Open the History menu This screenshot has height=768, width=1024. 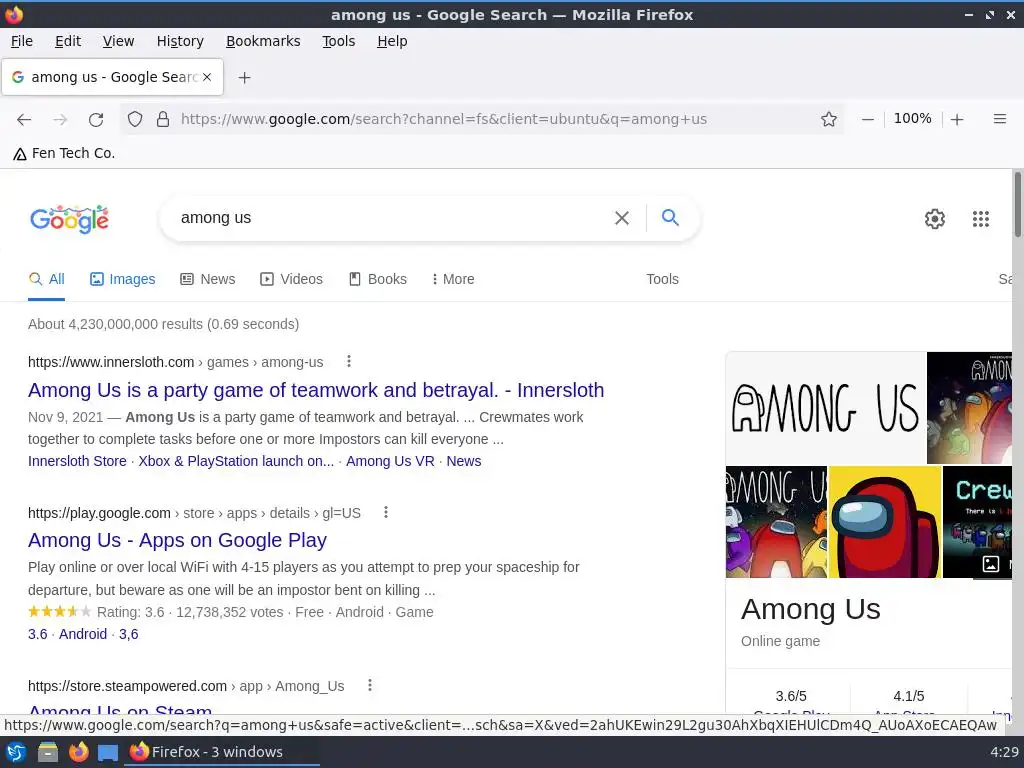180,41
